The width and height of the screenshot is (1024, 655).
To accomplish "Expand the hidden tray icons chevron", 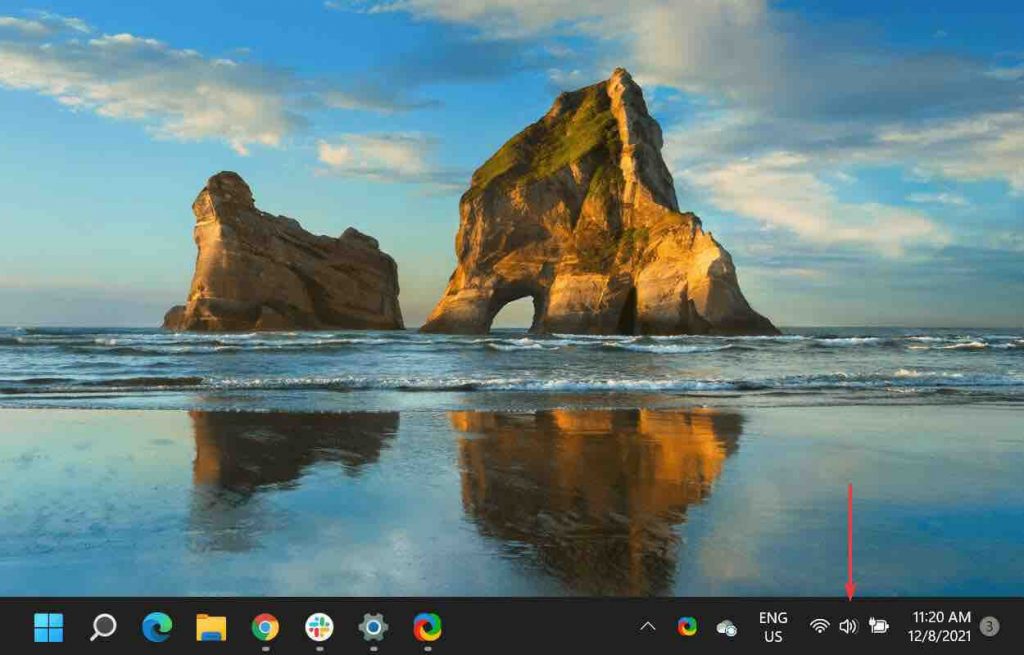I will (647, 627).
